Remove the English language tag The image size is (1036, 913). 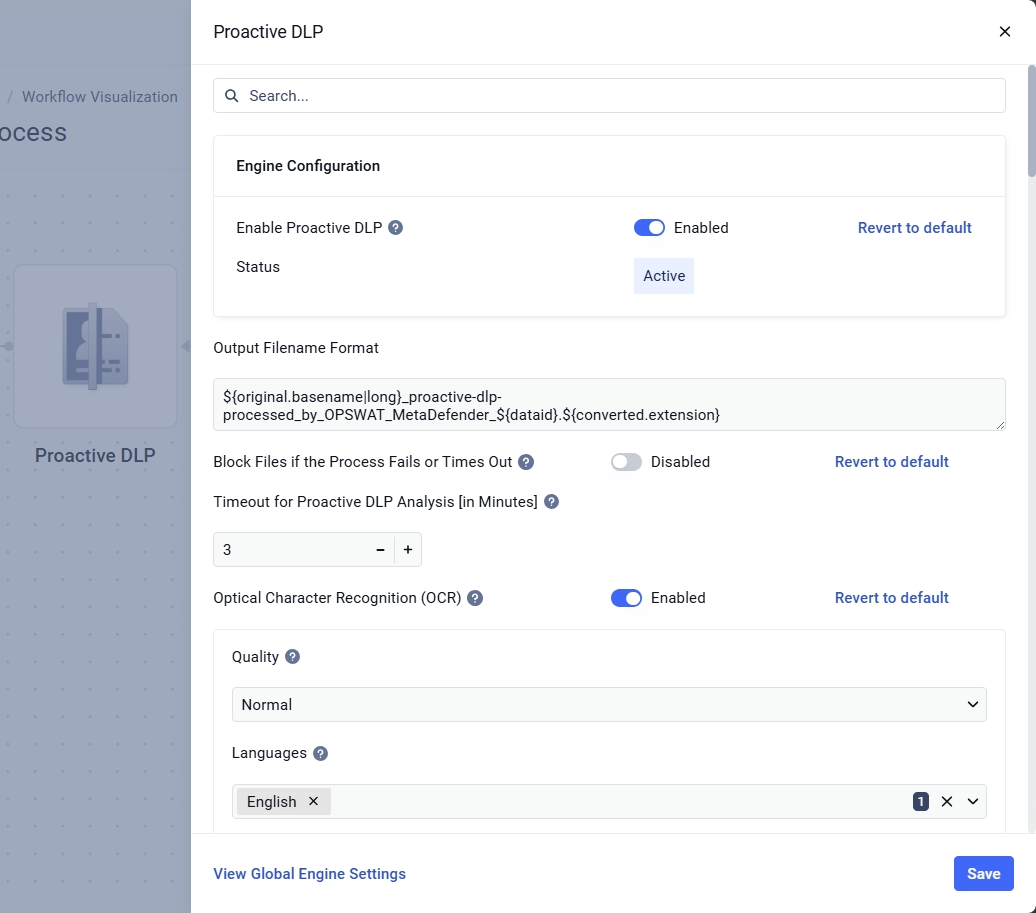[x=313, y=801]
